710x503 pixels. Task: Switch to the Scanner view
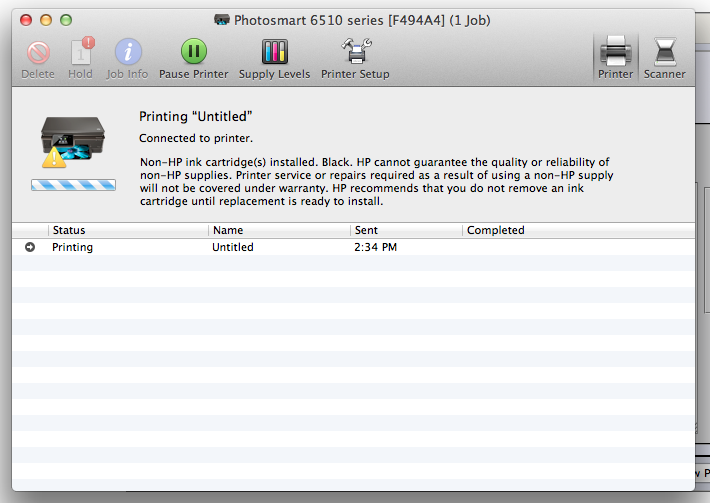tap(664, 58)
